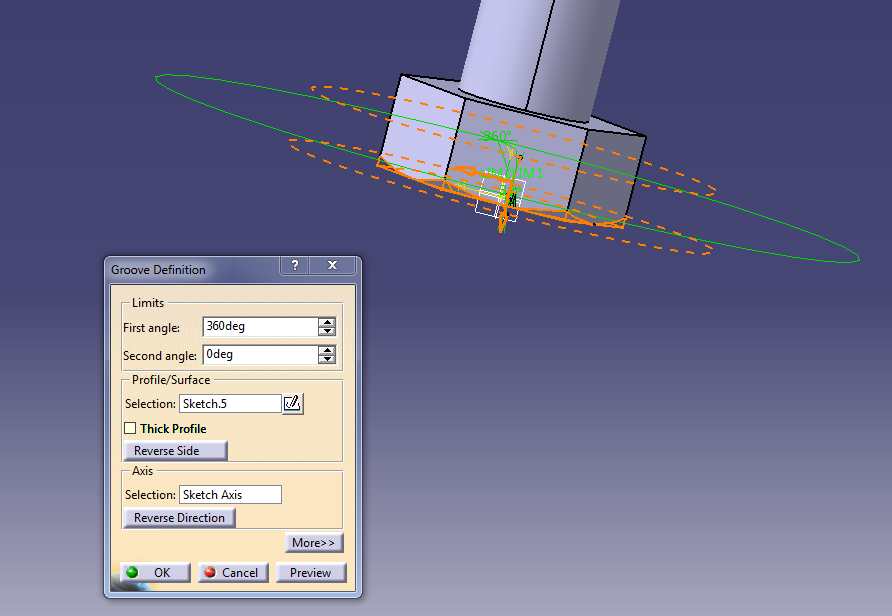Increase Second angle using its spinner arrow

pos(328,350)
